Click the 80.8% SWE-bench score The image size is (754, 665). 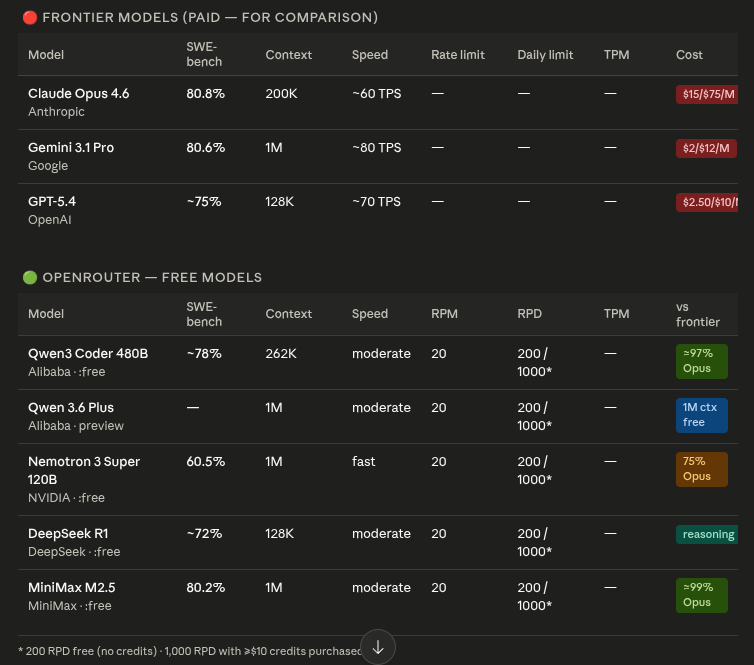(x=205, y=93)
